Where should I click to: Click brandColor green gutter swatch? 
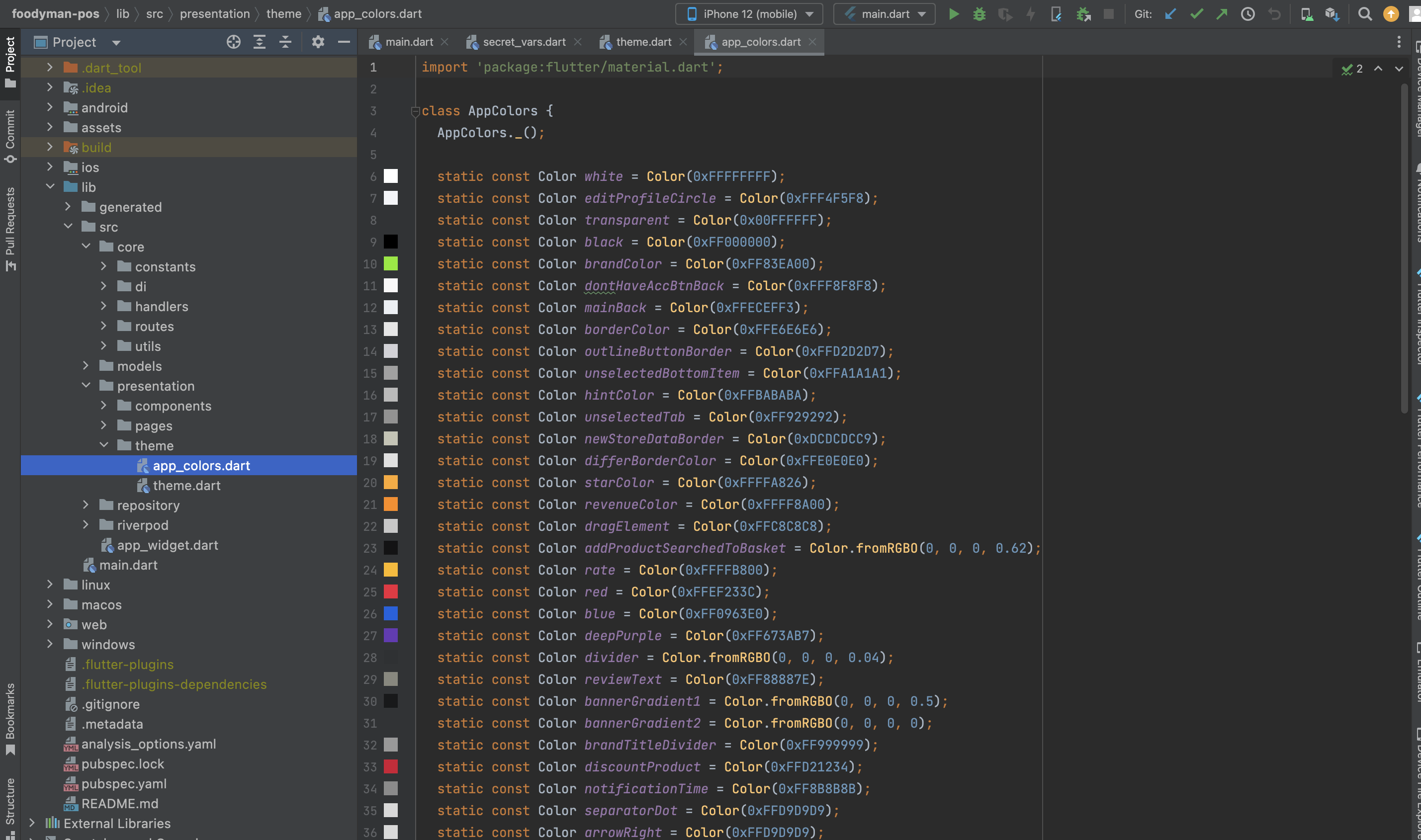click(391, 264)
